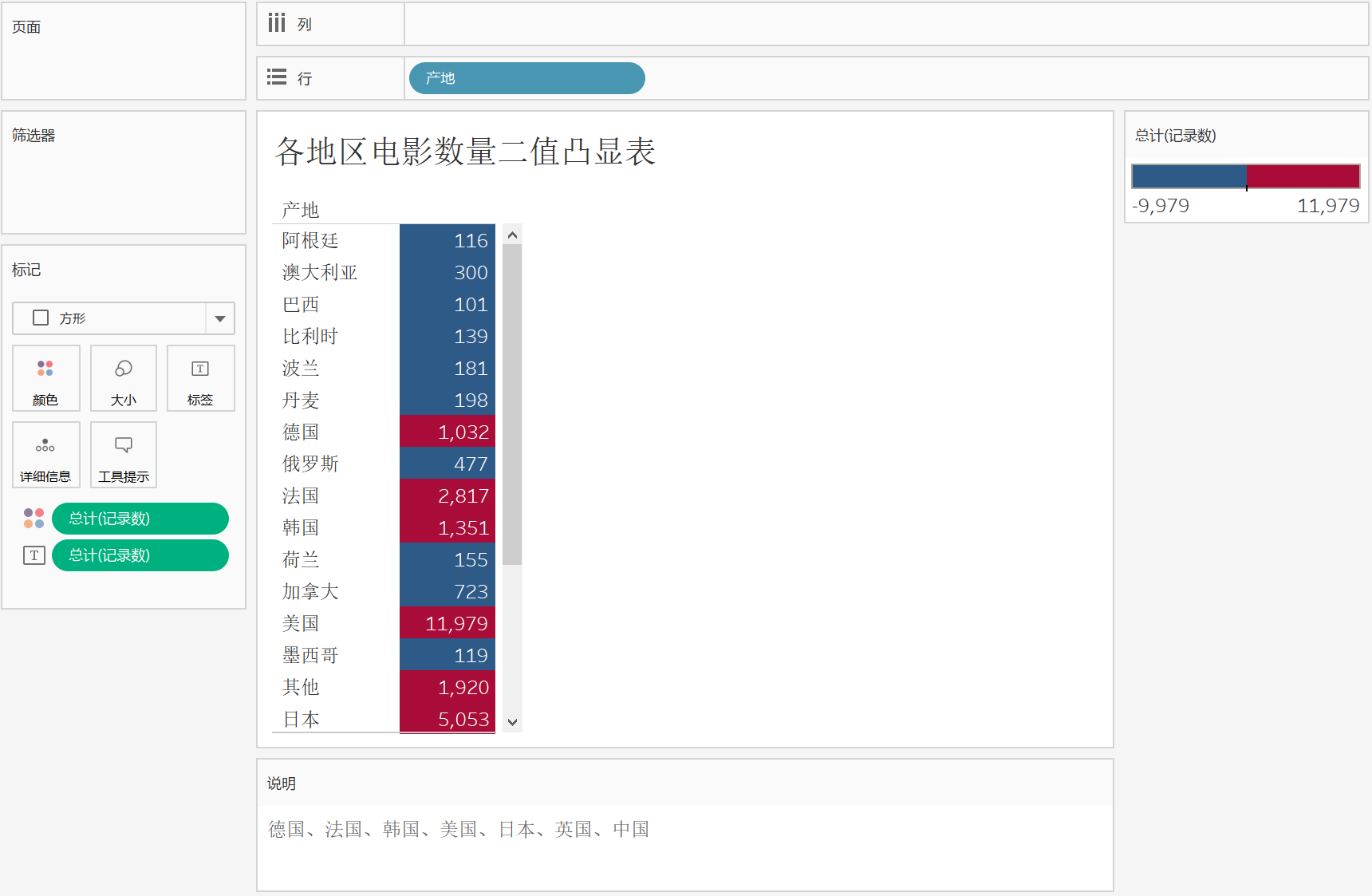Click the T label icon beside second 总计(记录数) pill
The height and width of the screenshot is (896, 1372).
tap(34, 555)
